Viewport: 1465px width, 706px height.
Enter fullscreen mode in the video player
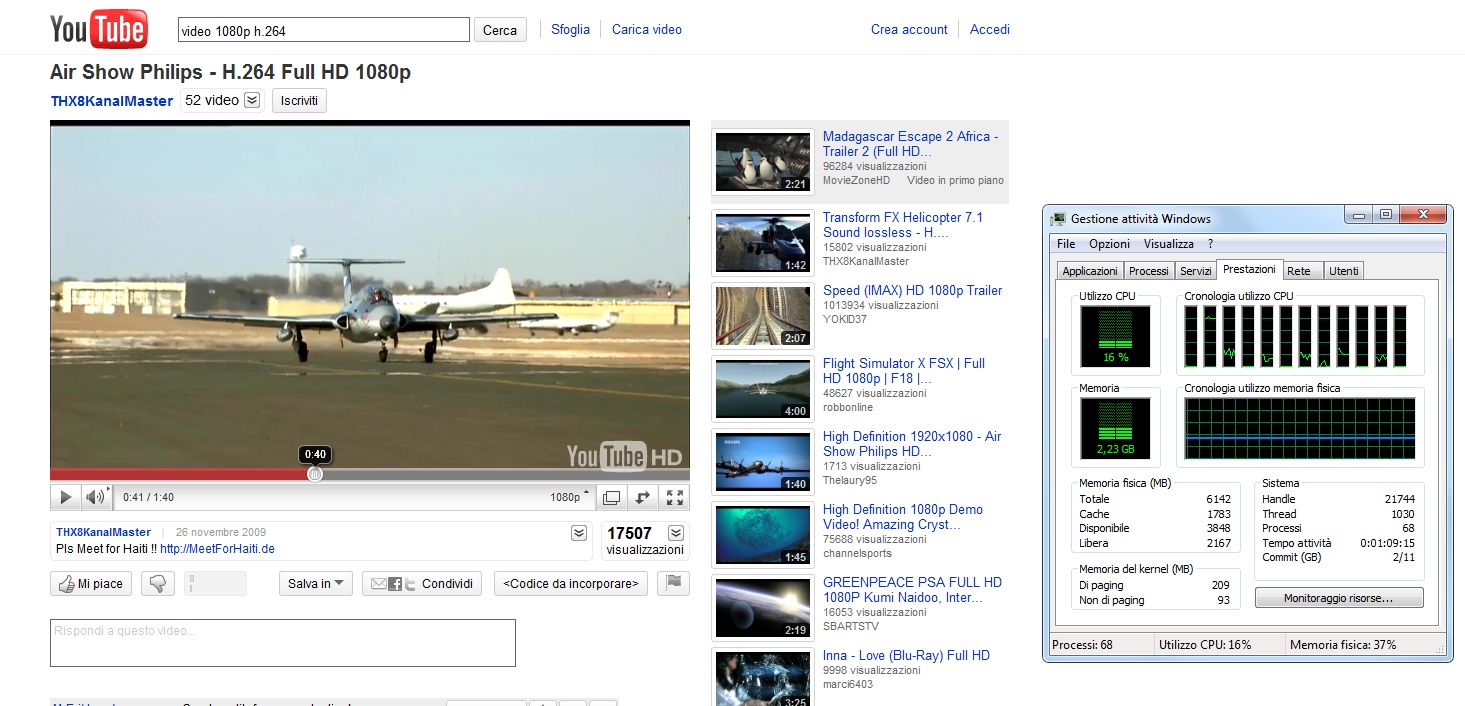(x=675, y=497)
